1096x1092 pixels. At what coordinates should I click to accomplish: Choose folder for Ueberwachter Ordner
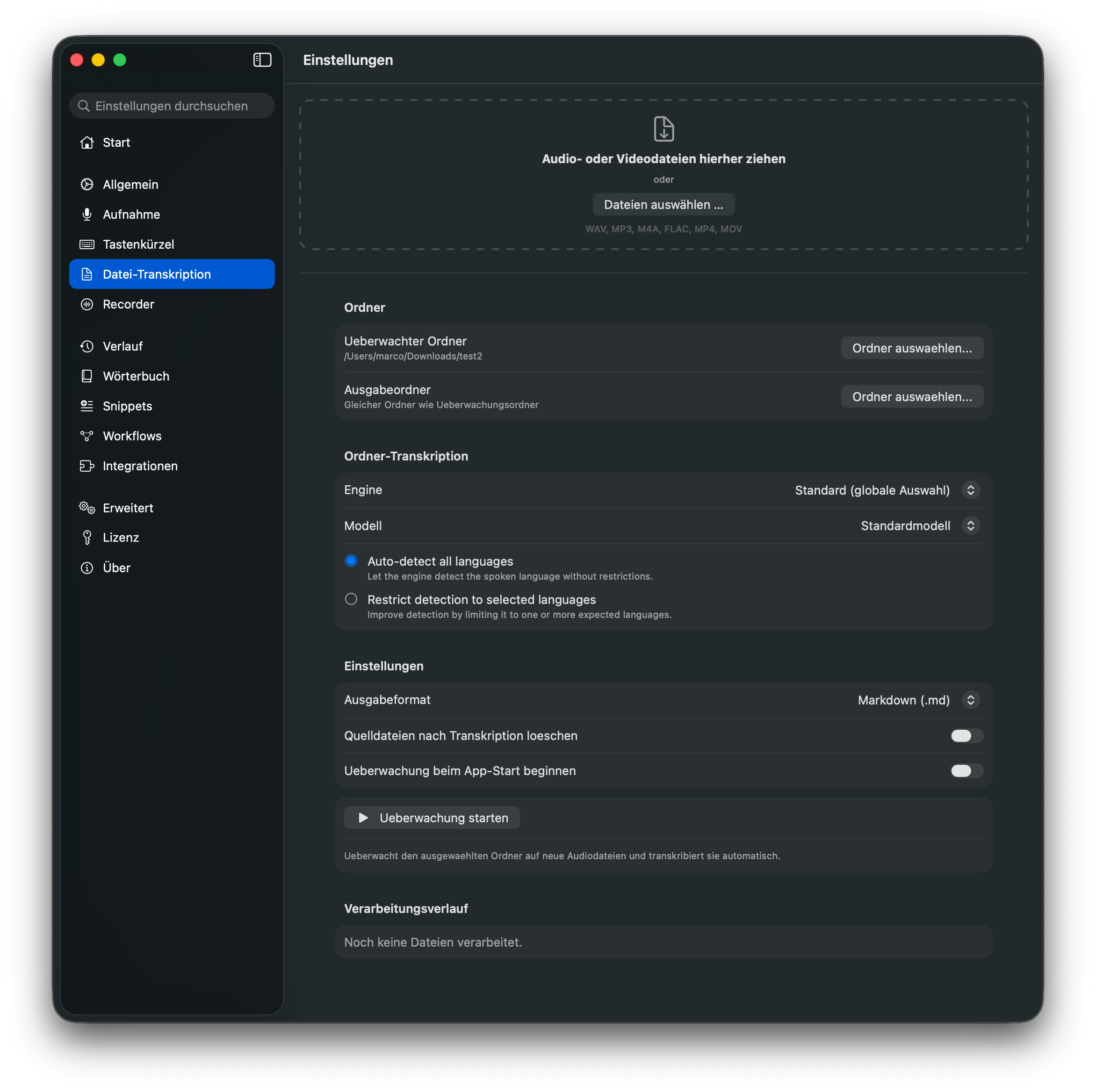click(912, 348)
